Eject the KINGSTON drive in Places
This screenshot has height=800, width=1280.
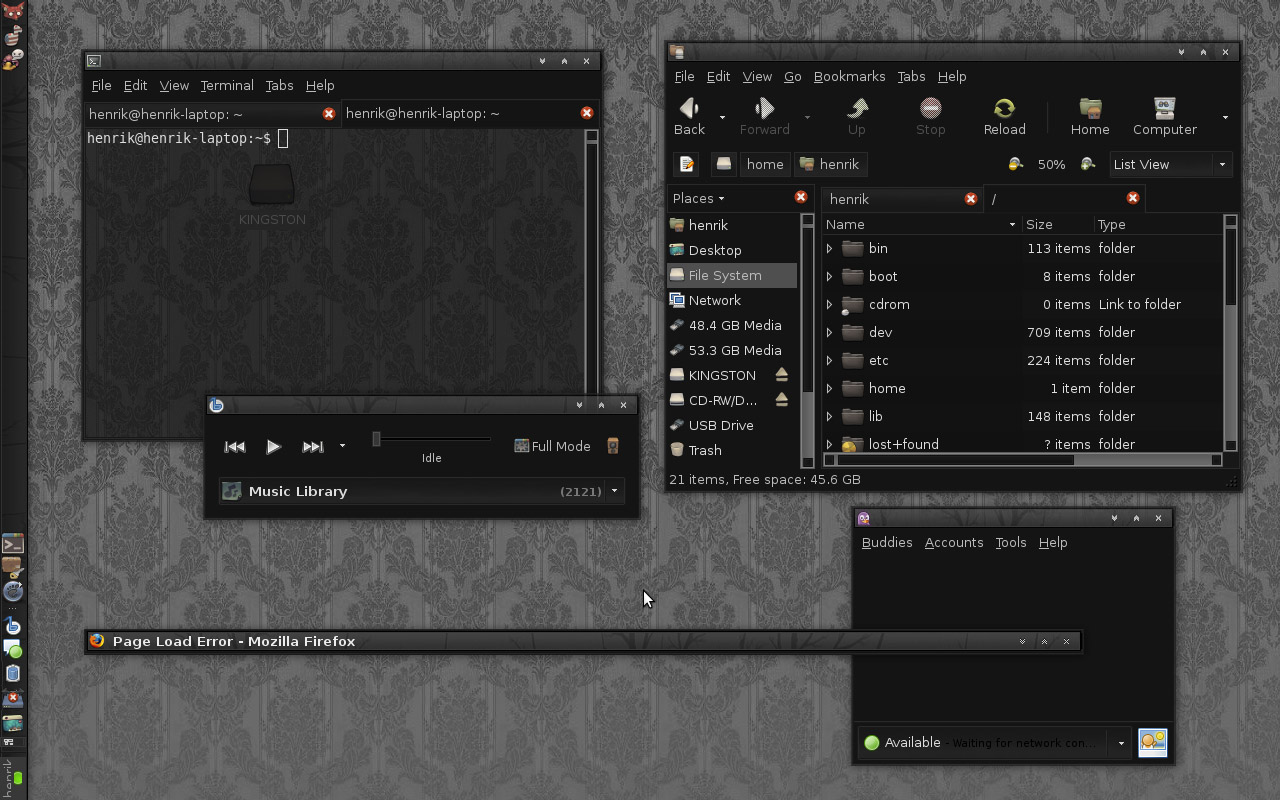pyautogui.click(x=782, y=375)
